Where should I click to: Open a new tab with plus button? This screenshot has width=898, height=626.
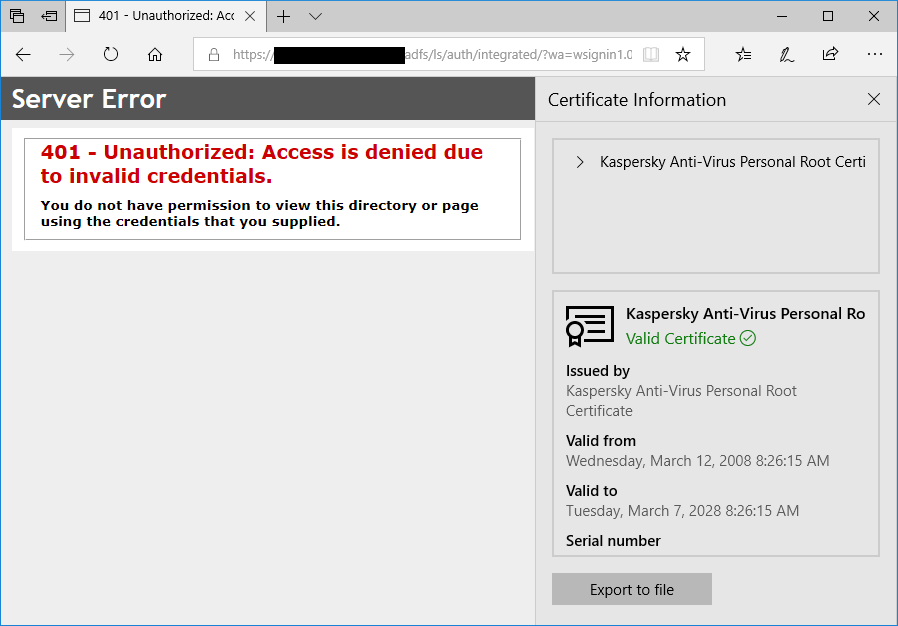pyautogui.click(x=284, y=16)
